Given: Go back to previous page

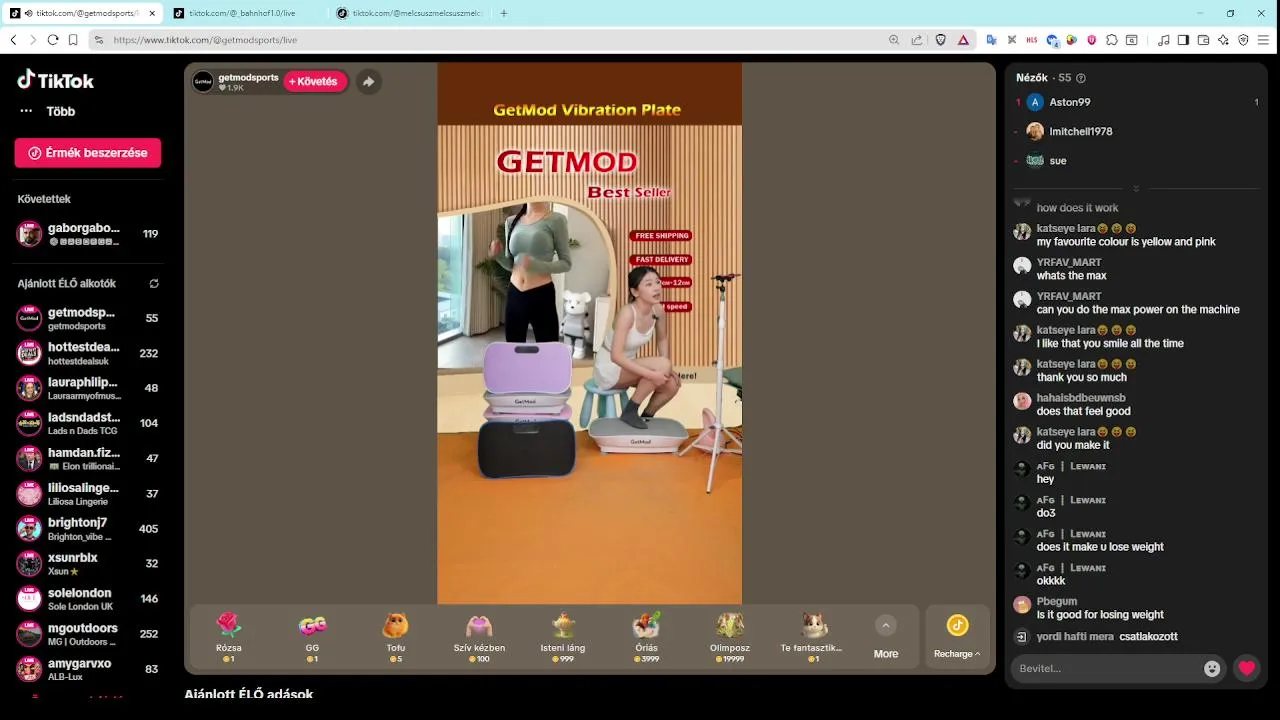Looking at the screenshot, I should click(x=13, y=40).
